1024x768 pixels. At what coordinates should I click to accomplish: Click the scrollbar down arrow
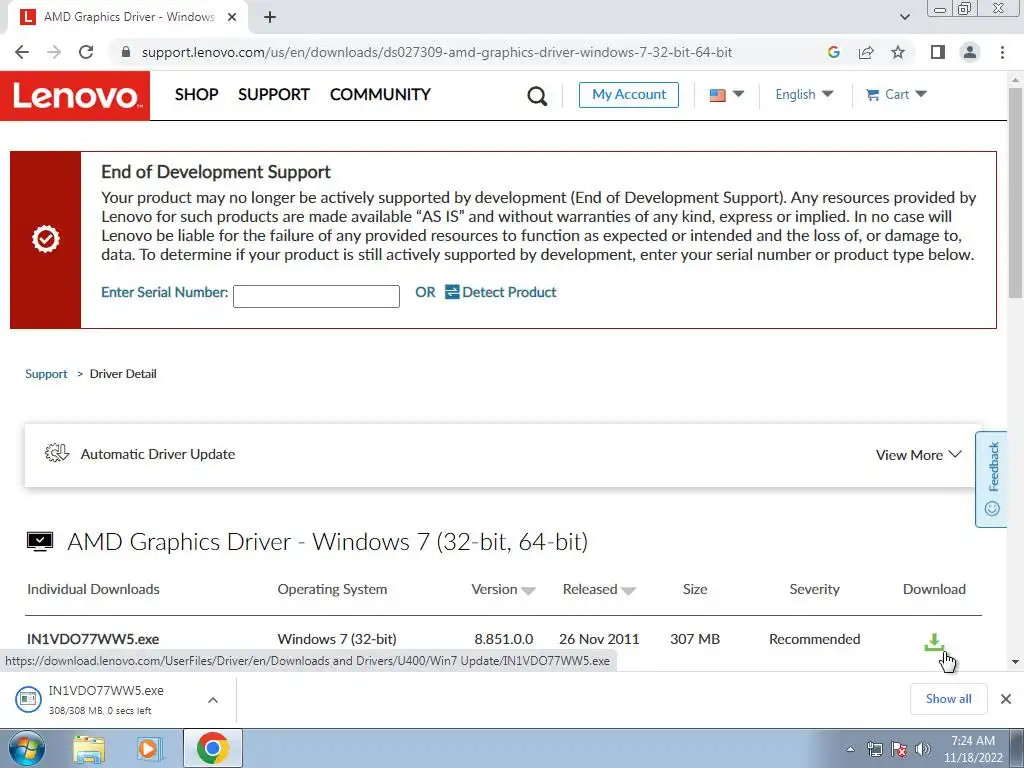tap(1015, 662)
